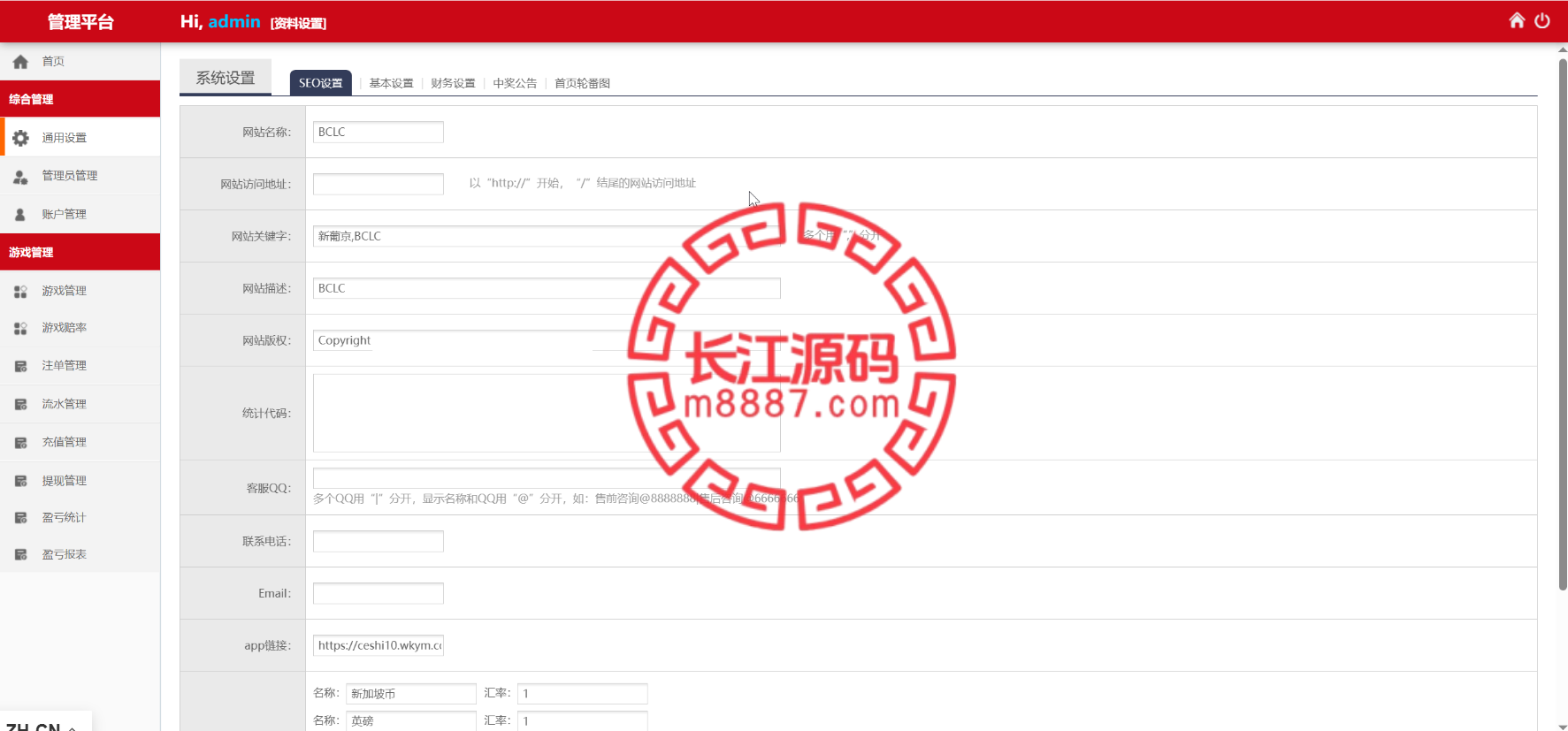Image resolution: width=1568 pixels, height=731 pixels.
Task: Click the icon beside 盈亏统计
Action: (x=20, y=518)
